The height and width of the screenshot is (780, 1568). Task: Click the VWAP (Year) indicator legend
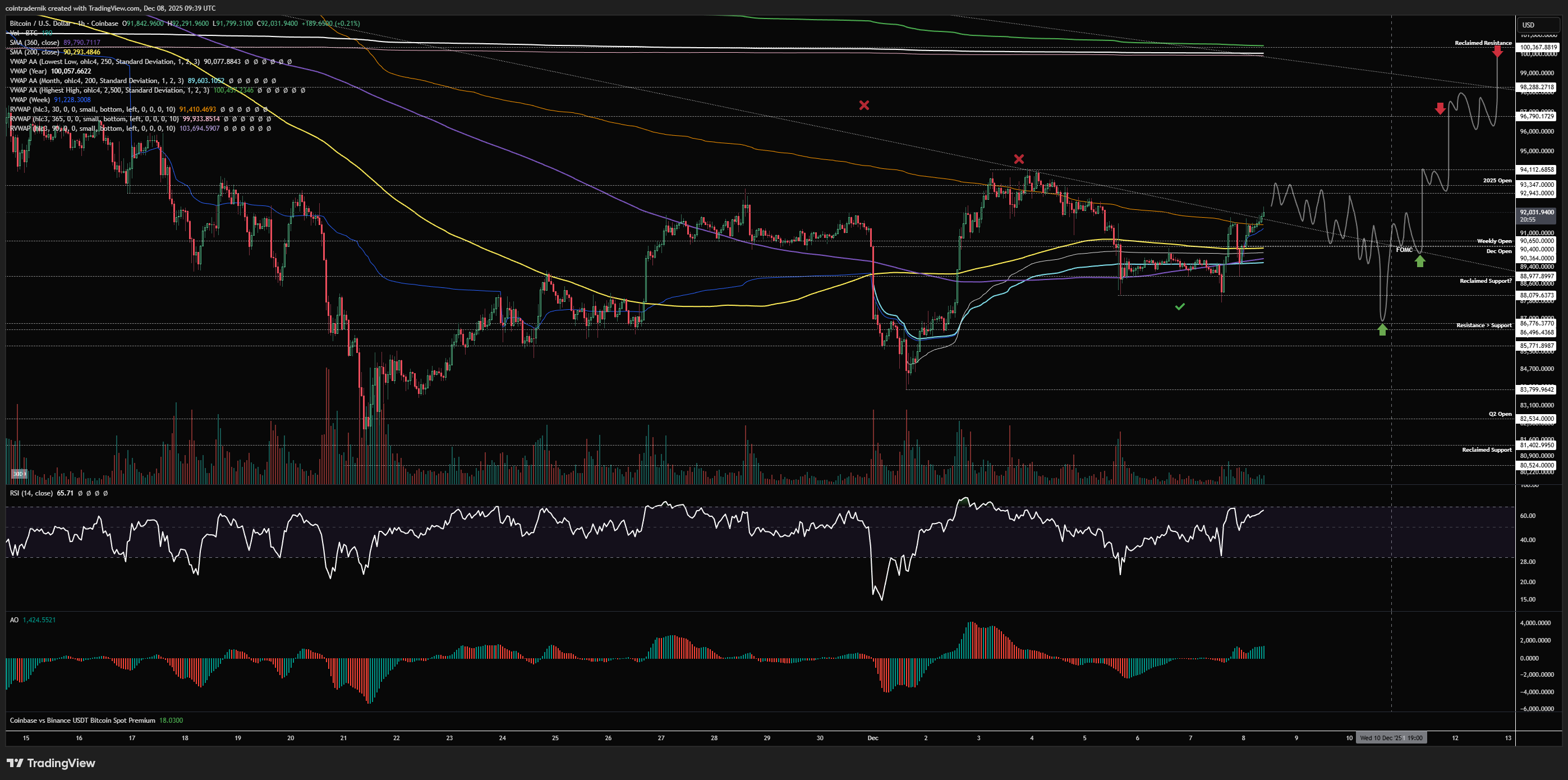click(29, 71)
